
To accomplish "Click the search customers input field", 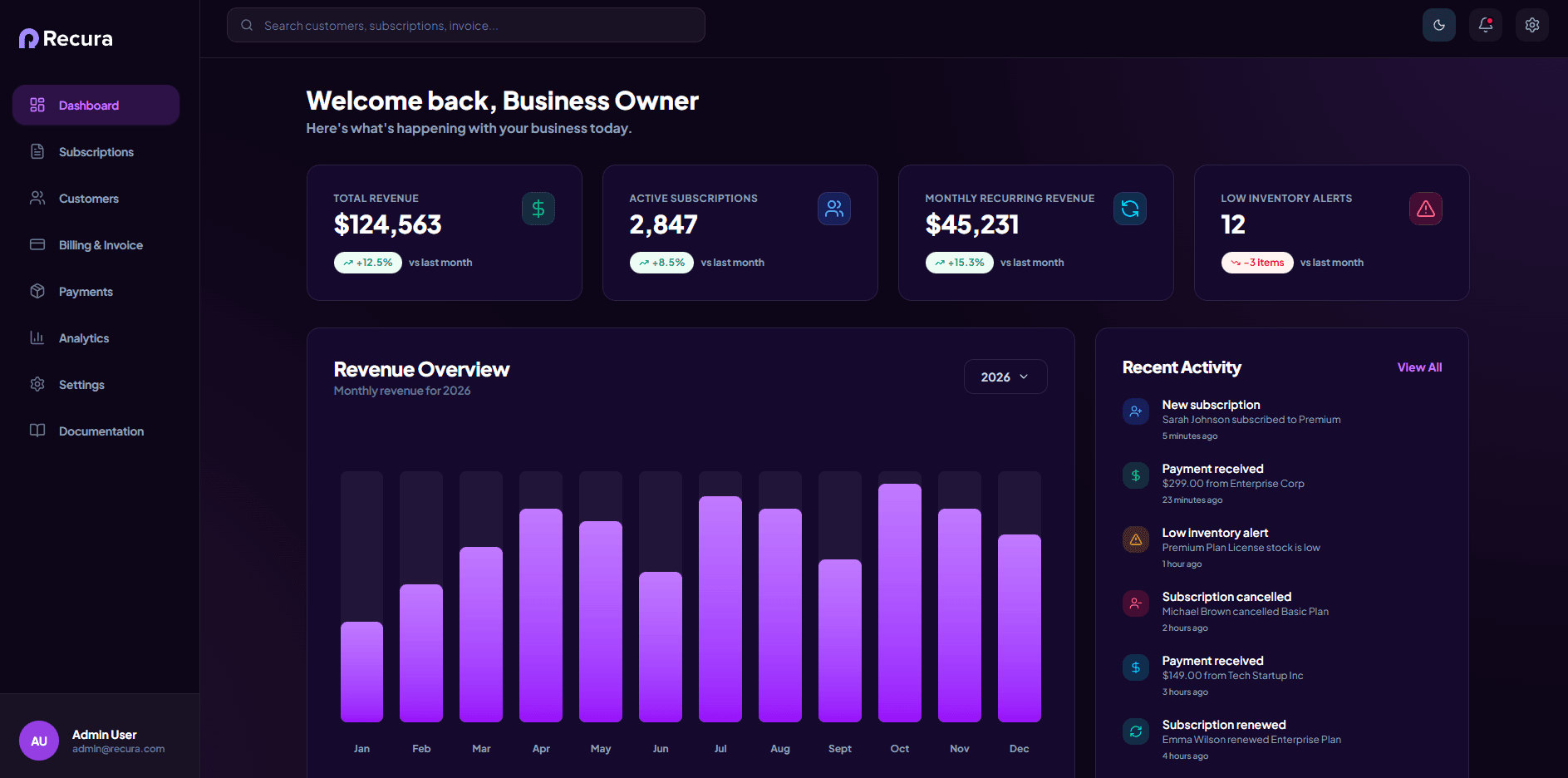I will pos(466,25).
